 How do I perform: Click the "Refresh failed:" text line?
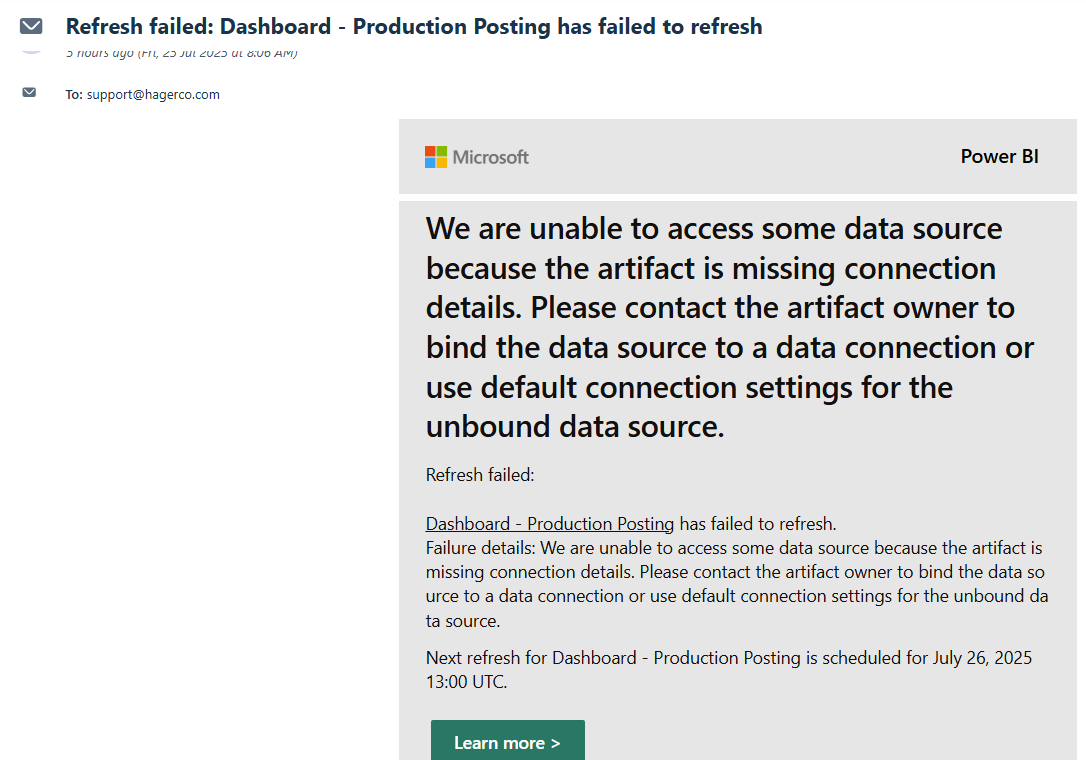(480, 475)
